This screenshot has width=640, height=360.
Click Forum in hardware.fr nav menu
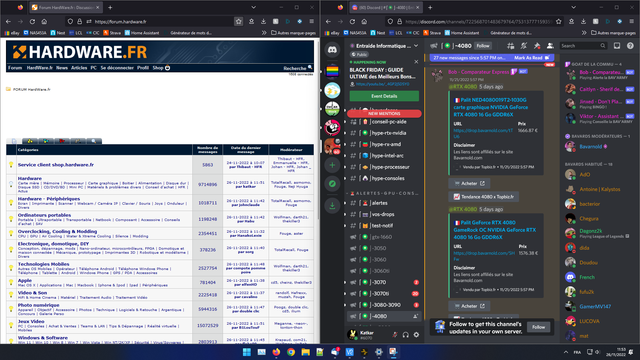[15, 68]
